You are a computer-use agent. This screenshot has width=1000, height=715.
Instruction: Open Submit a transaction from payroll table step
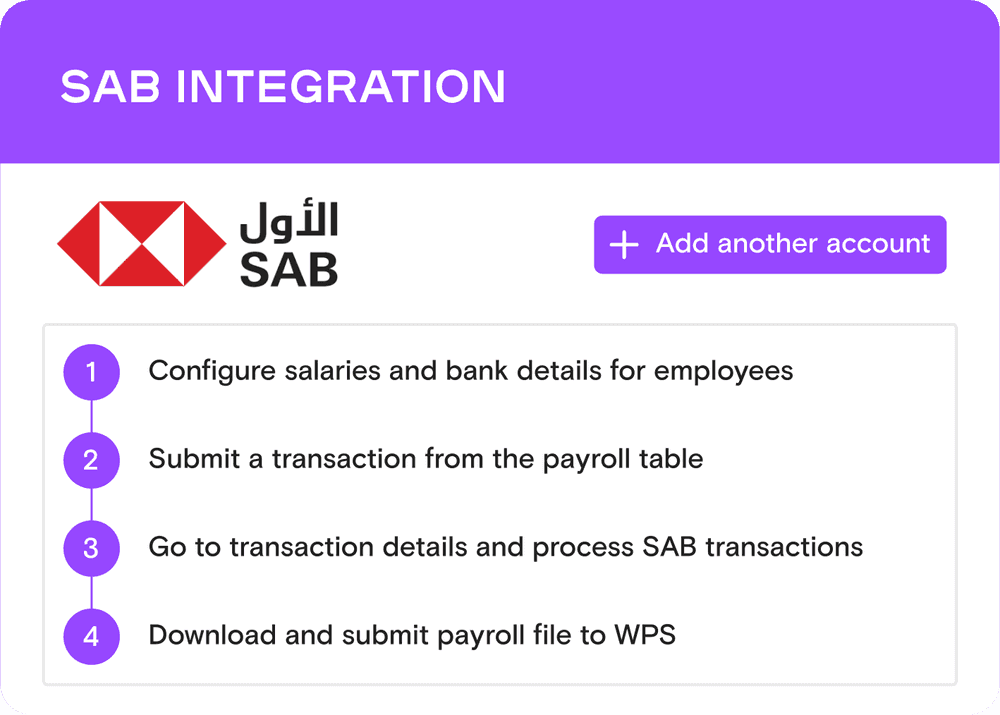425,459
